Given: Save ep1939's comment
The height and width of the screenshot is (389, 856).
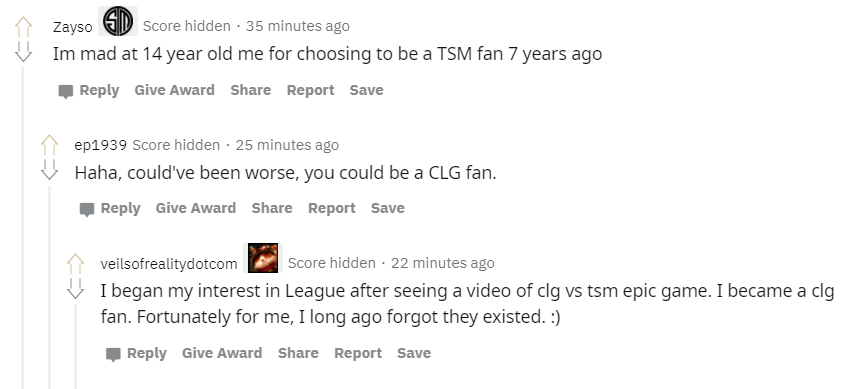Looking at the screenshot, I should coord(388,208).
